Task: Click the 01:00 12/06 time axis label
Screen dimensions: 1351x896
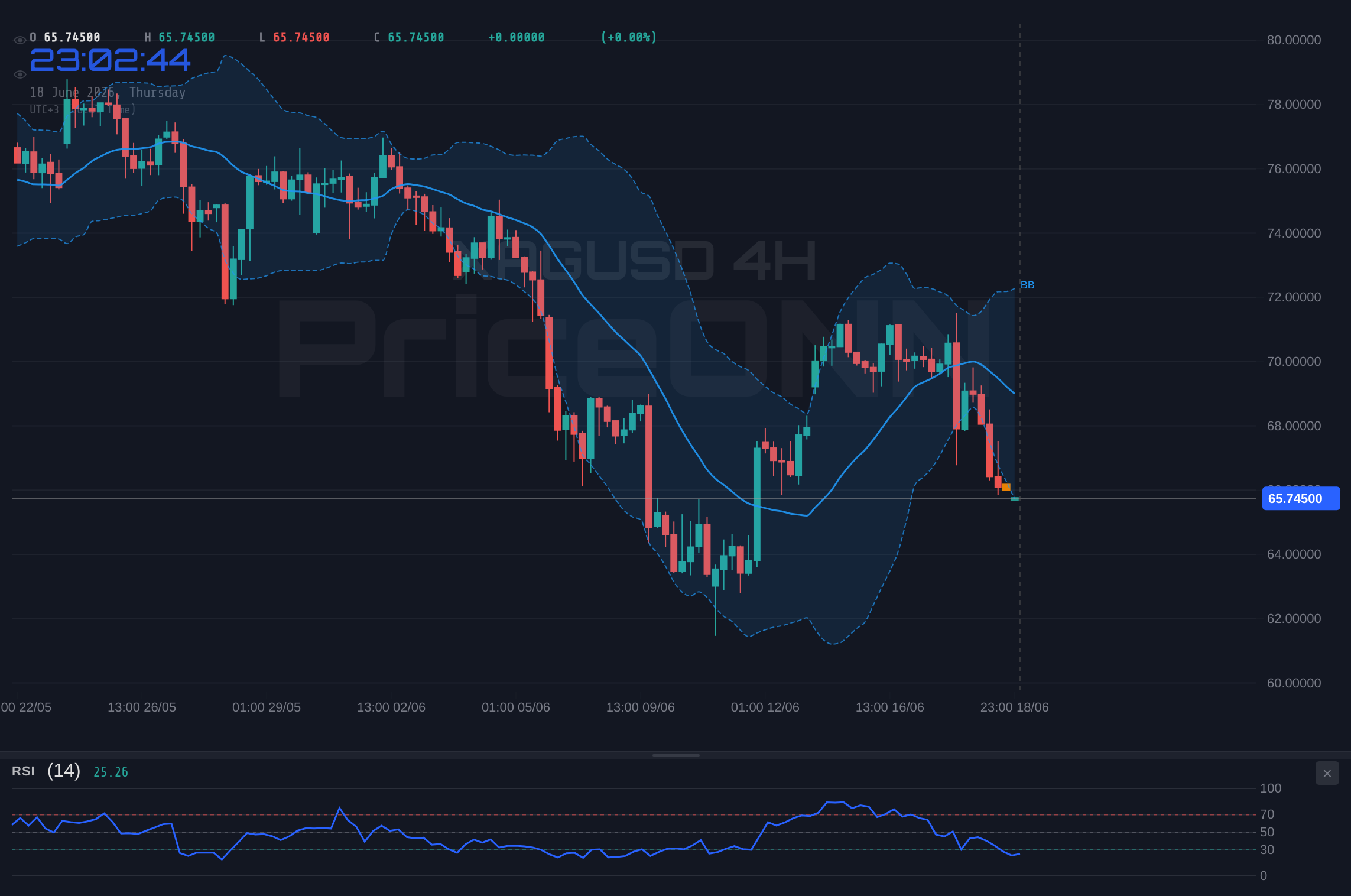Action: click(765, 707)
